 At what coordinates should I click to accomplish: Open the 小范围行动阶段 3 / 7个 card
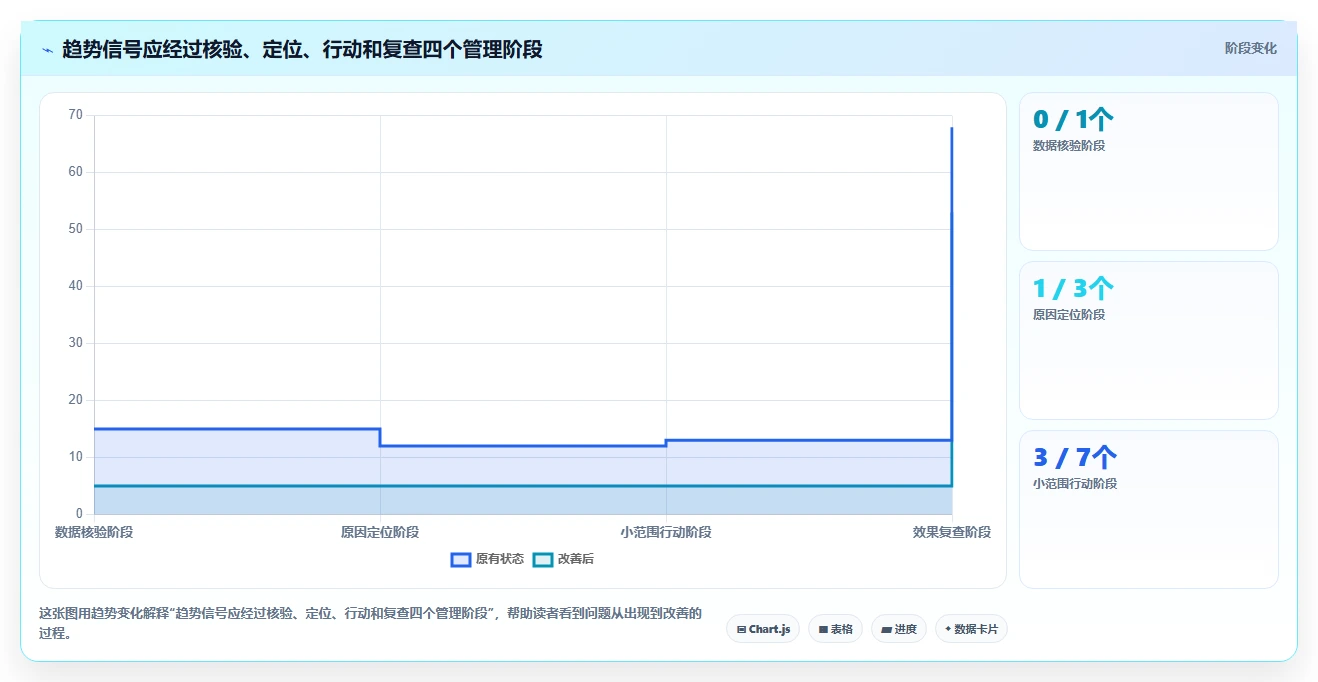[1148, 509]
